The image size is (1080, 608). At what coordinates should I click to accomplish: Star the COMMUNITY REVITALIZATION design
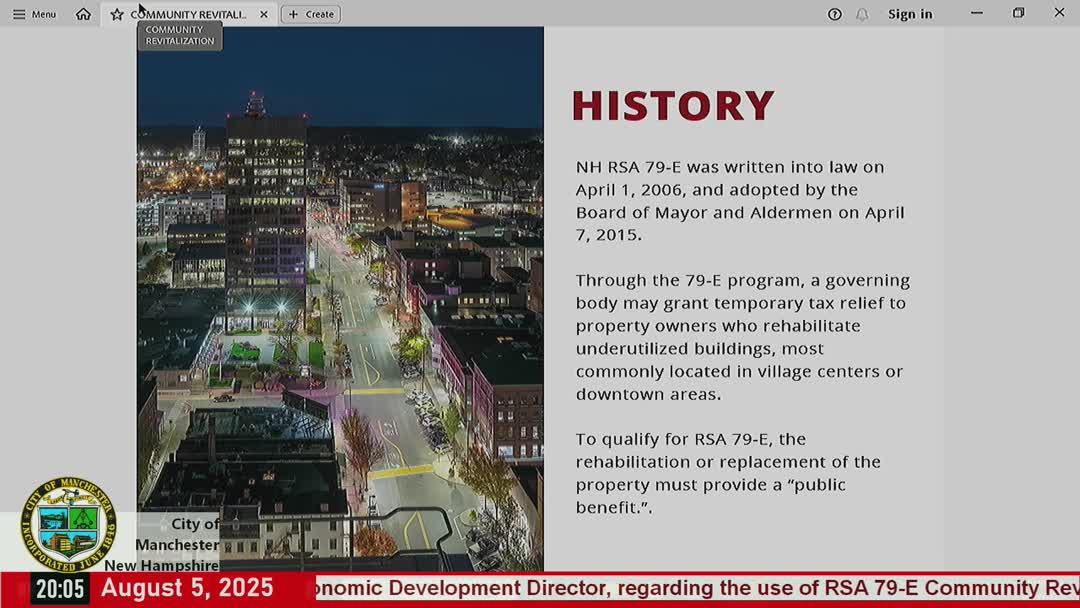point(117,13)
